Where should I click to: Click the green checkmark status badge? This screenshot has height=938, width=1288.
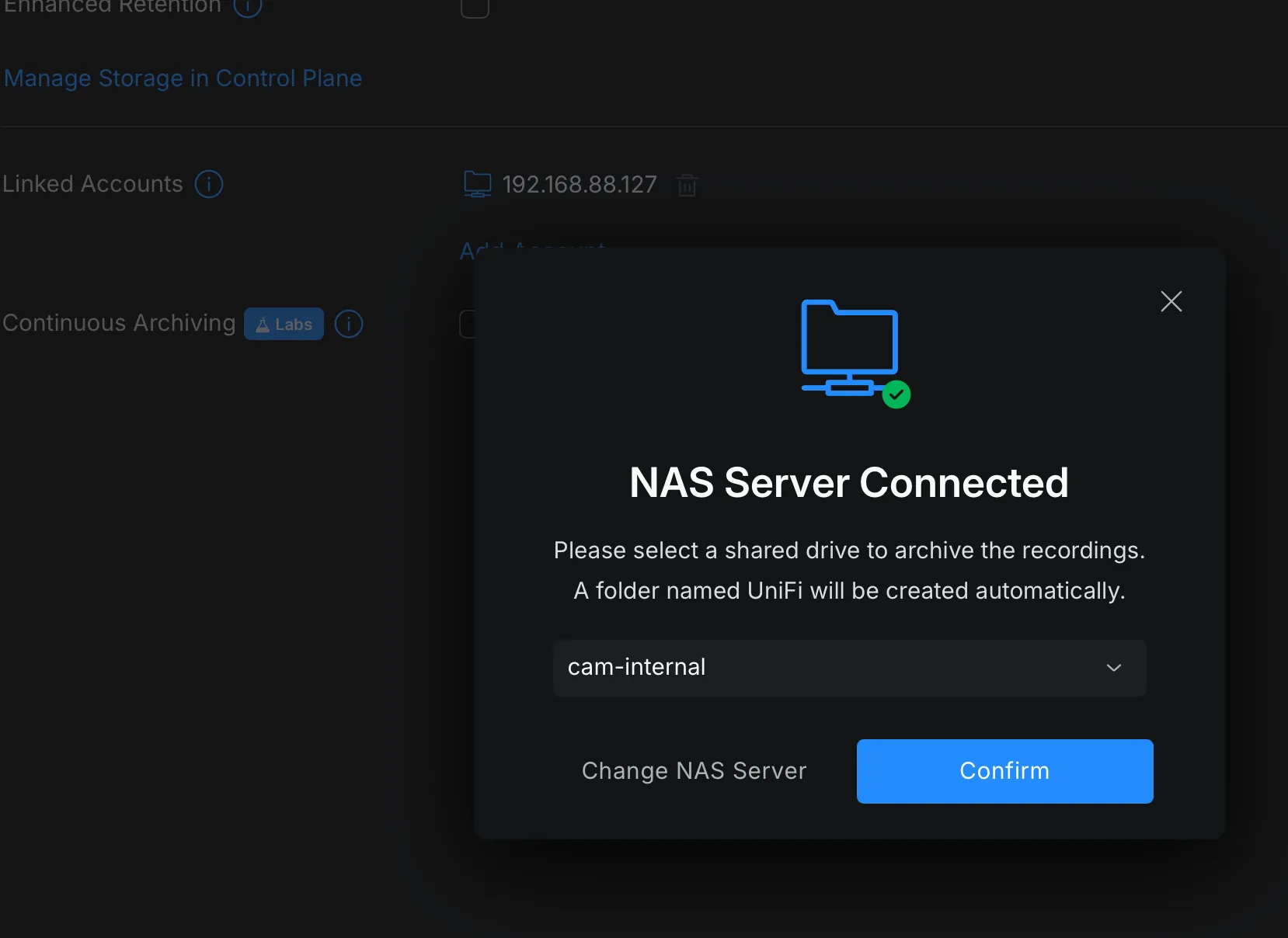click(x=896, y=394)
